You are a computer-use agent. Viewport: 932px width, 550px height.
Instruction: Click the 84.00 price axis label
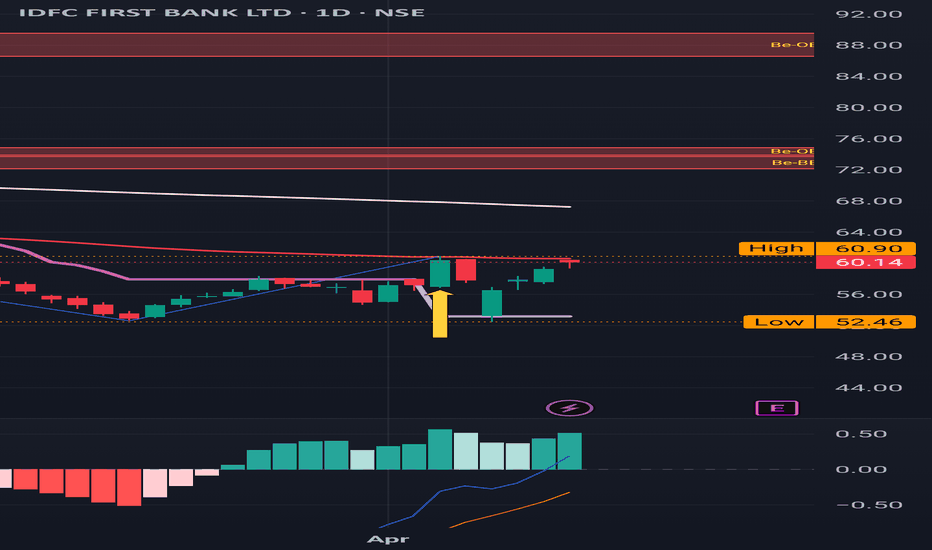pos(868,76)
